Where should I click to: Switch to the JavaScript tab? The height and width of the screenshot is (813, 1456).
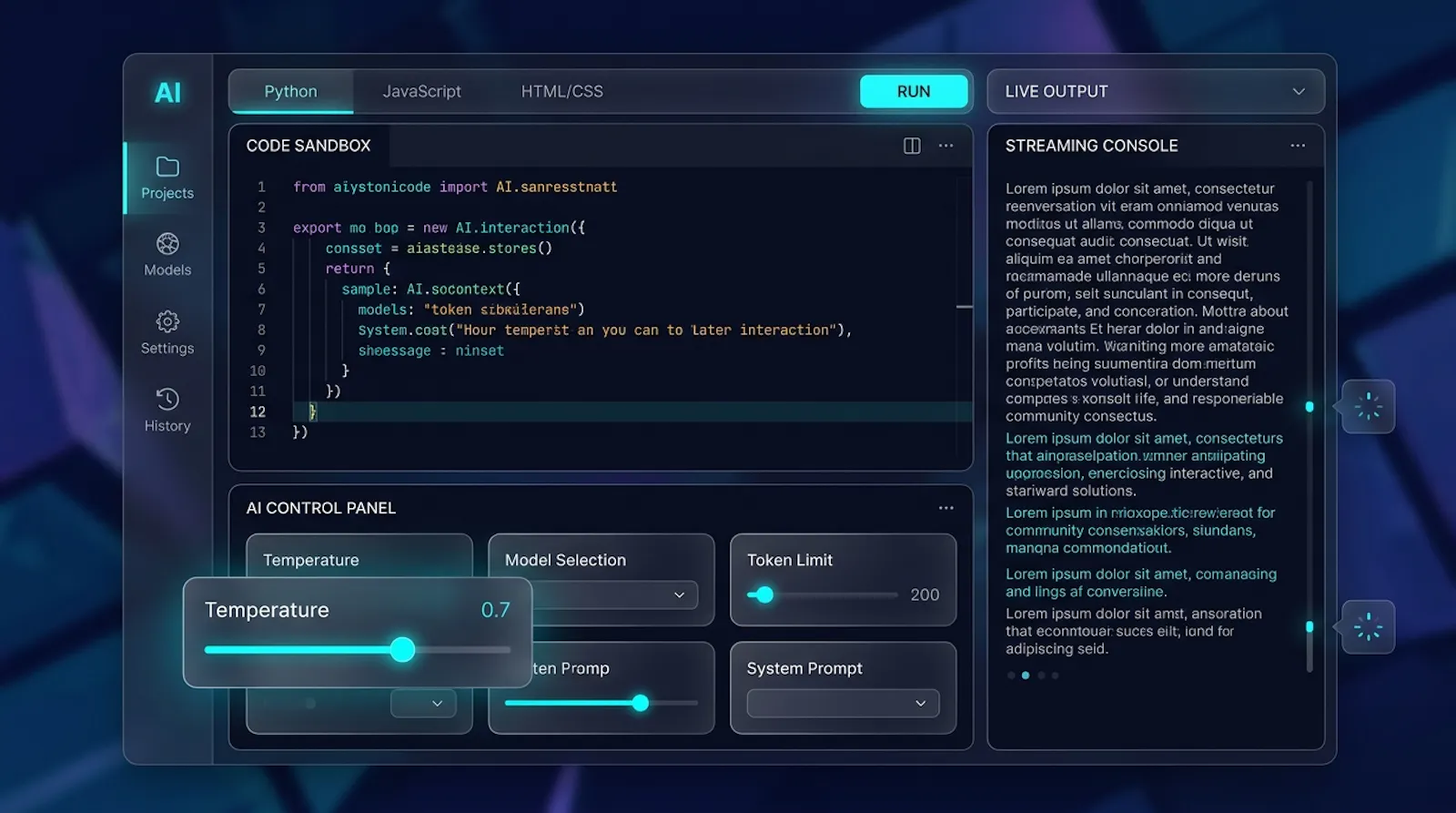click(421, 91)
